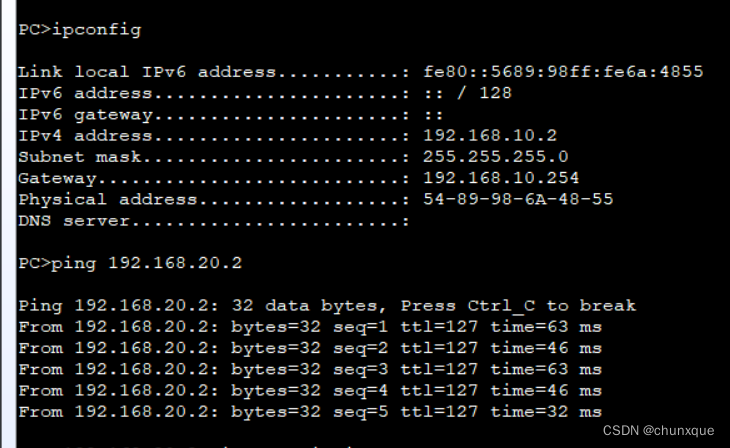Click the time=32 ms value
The height and width of the screenshot is (448, 730).
[x=546, y=411]
